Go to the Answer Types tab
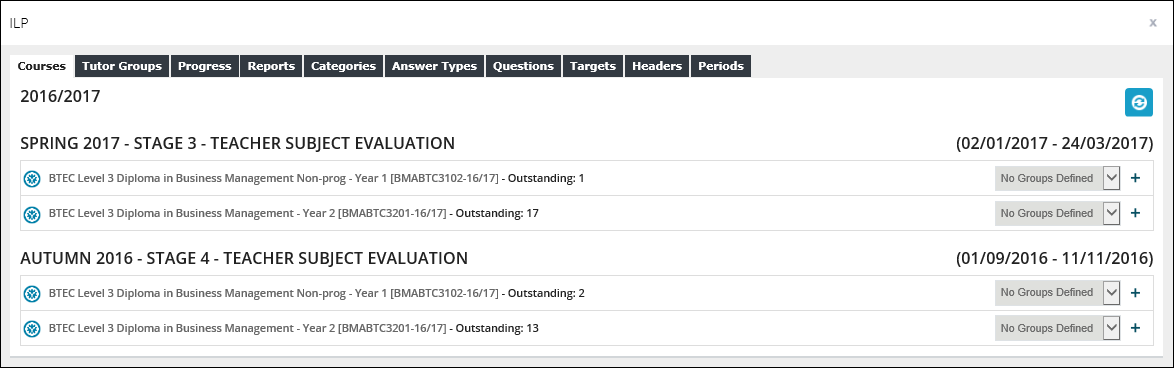1174x368 pixels. tap(434, 66)
